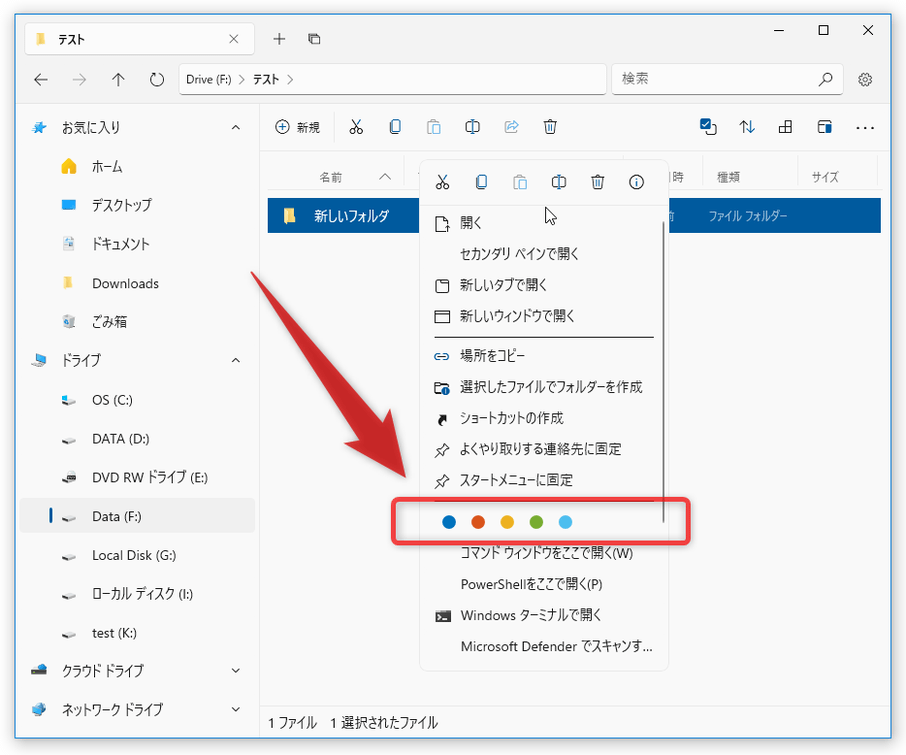Select the OS (C:) drive
The image size is (906, 755).
click(137, 400)
